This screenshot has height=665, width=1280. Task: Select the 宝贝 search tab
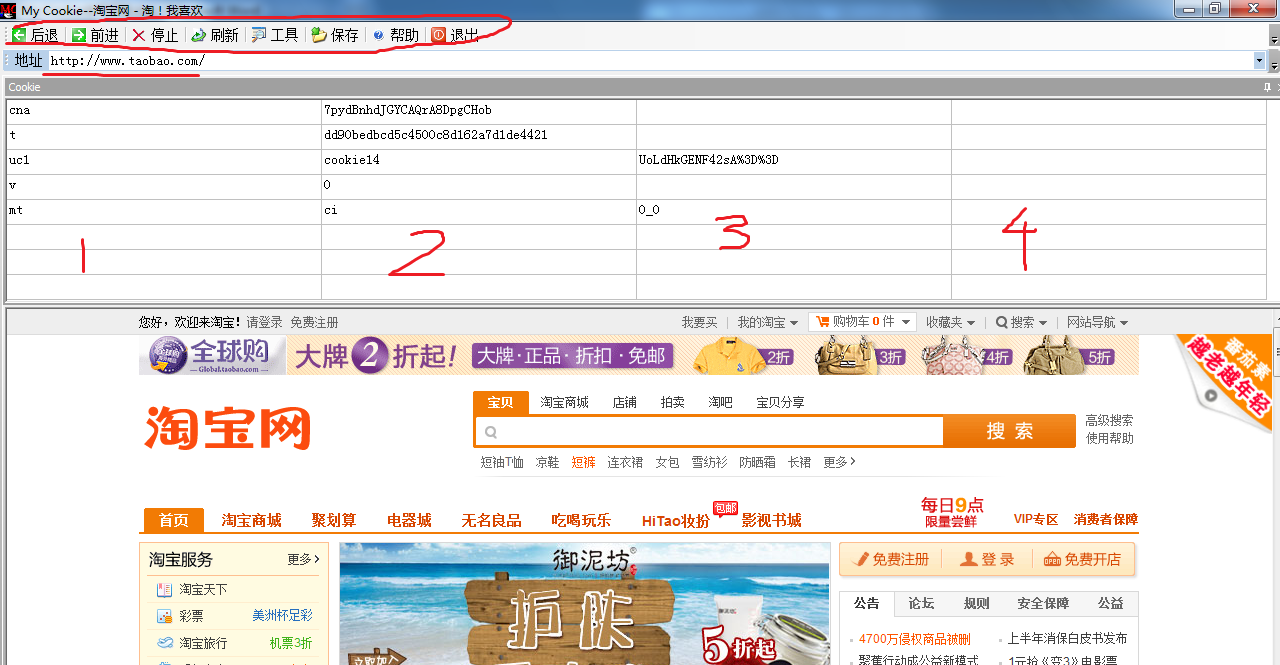[500, 402]
